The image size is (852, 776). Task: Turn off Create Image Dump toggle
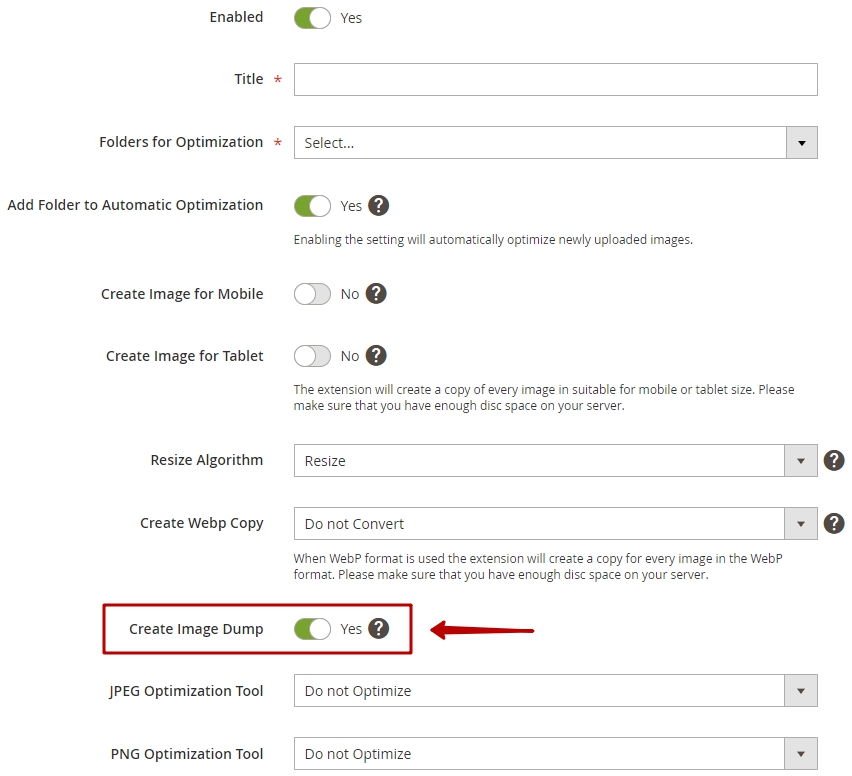pos(312,629)
